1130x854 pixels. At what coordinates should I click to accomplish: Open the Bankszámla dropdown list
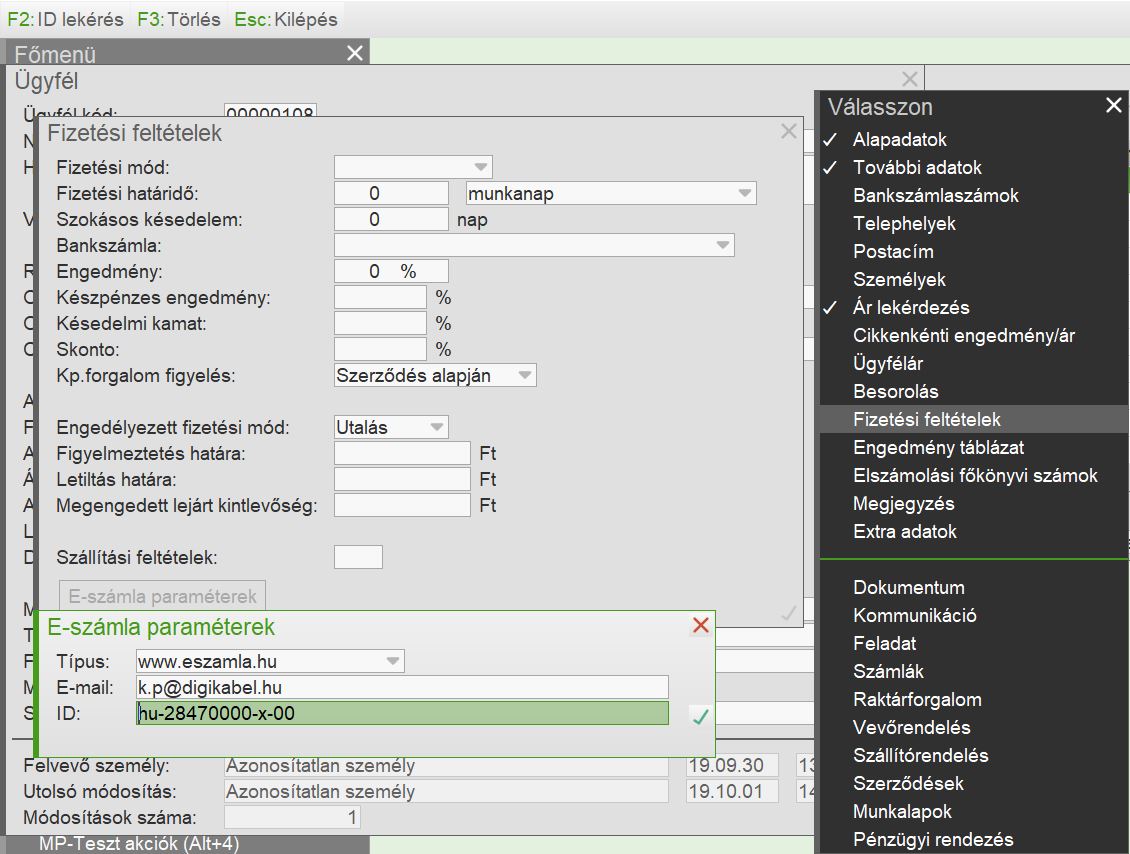coord(722,245)
